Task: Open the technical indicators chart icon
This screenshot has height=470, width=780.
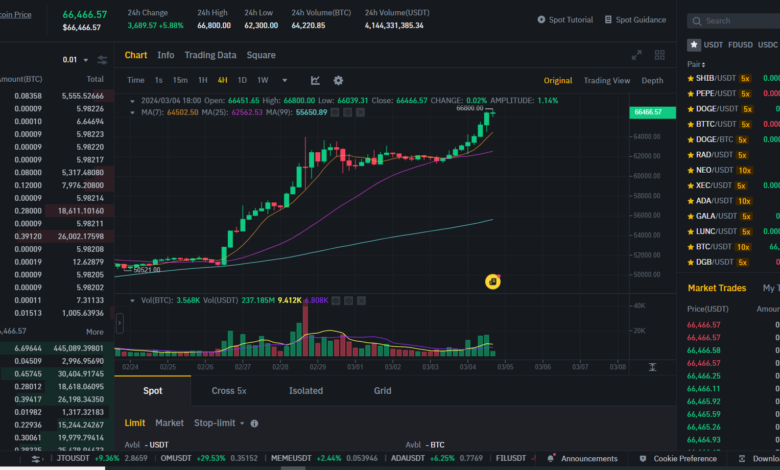Action: [x=315, y=80]
